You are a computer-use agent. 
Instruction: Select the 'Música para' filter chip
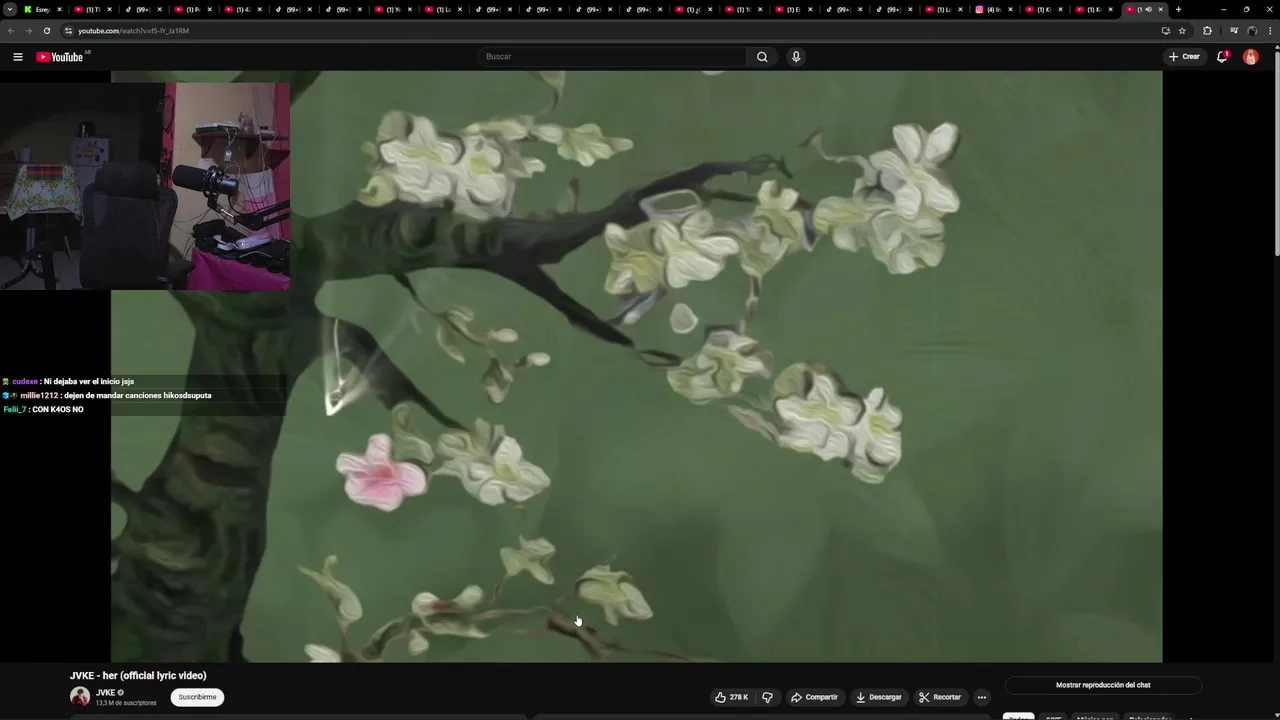[1094, 717]
